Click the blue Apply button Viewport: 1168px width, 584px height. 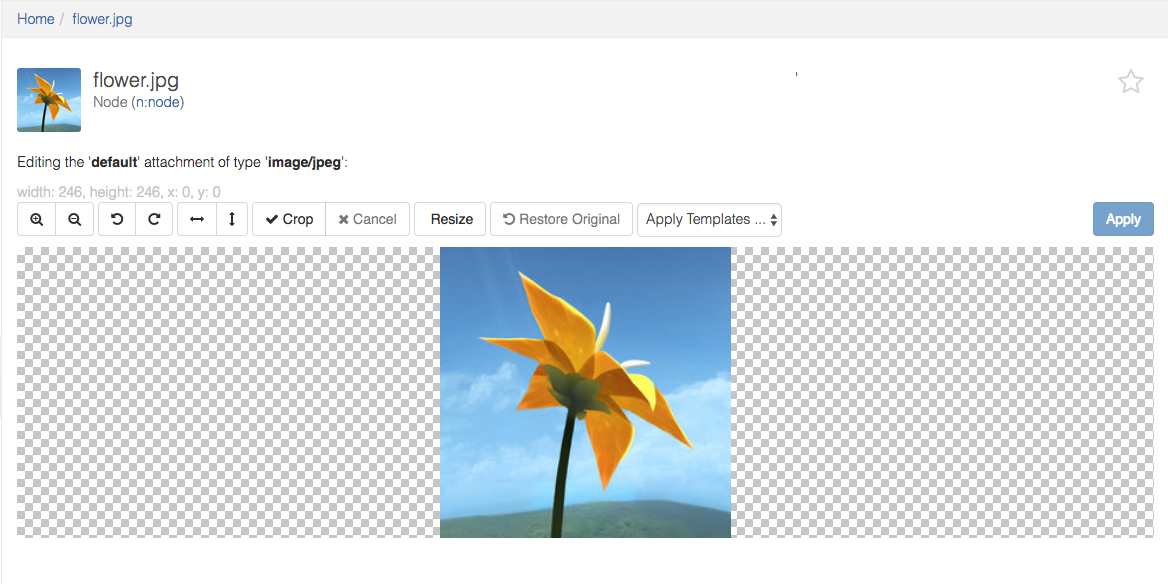(x=1123, y=219)
